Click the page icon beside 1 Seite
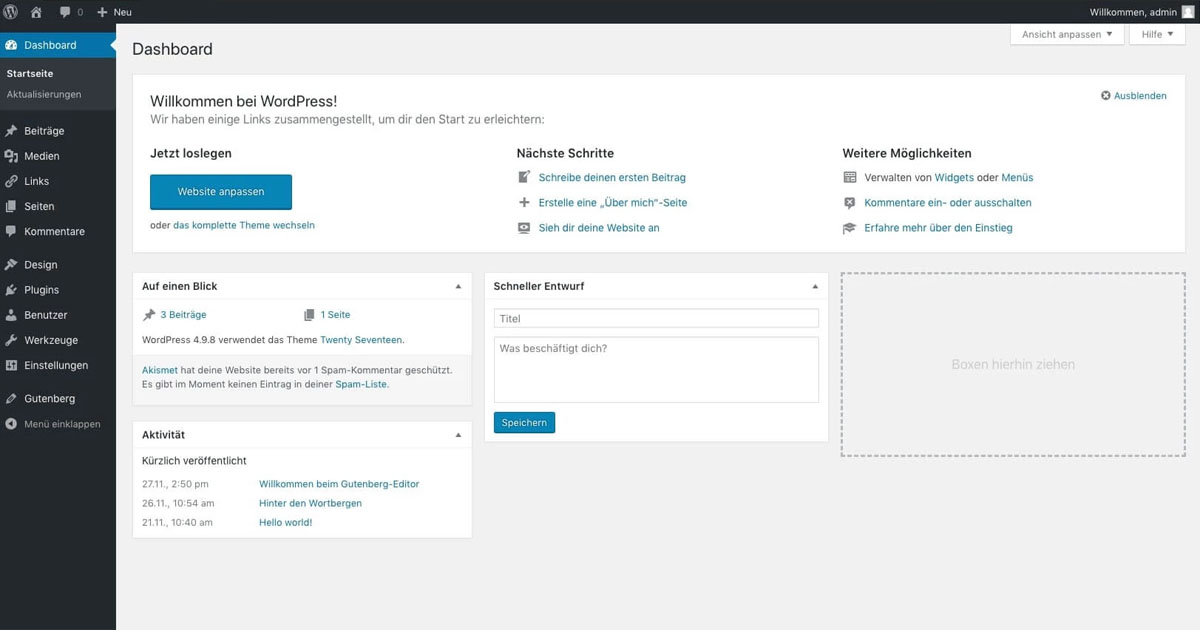 (310, 314)
